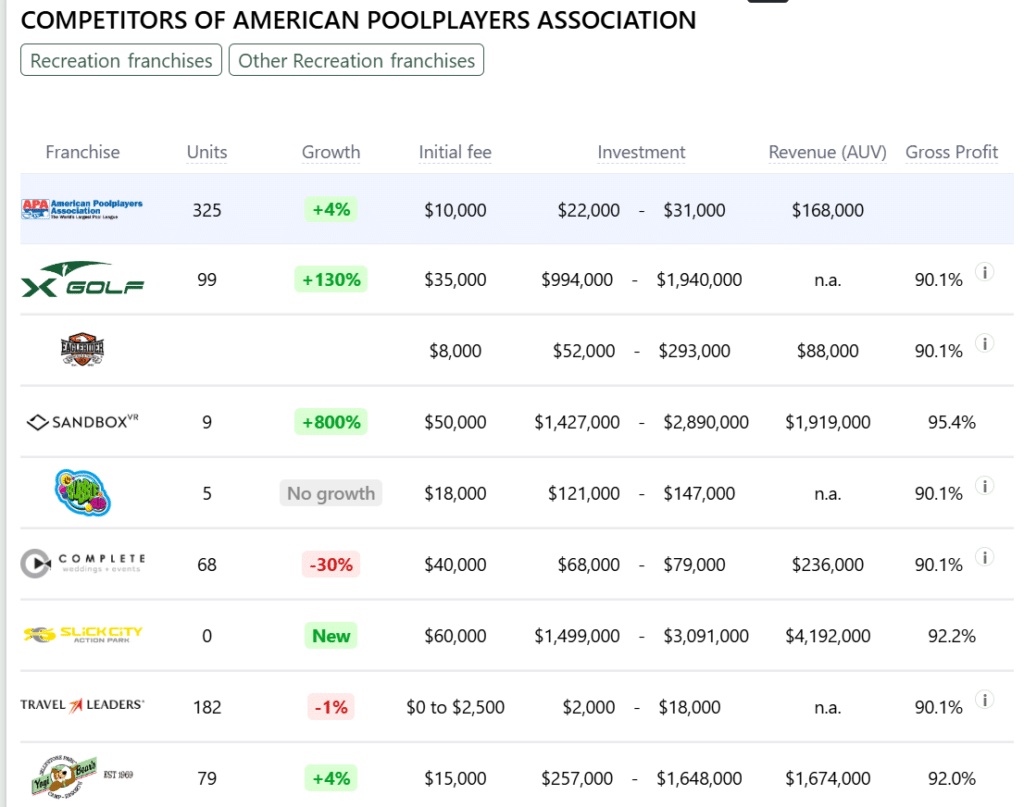Click the 92.2% gross profit value
The image size is (1024, 807).
tap(952, 636)
